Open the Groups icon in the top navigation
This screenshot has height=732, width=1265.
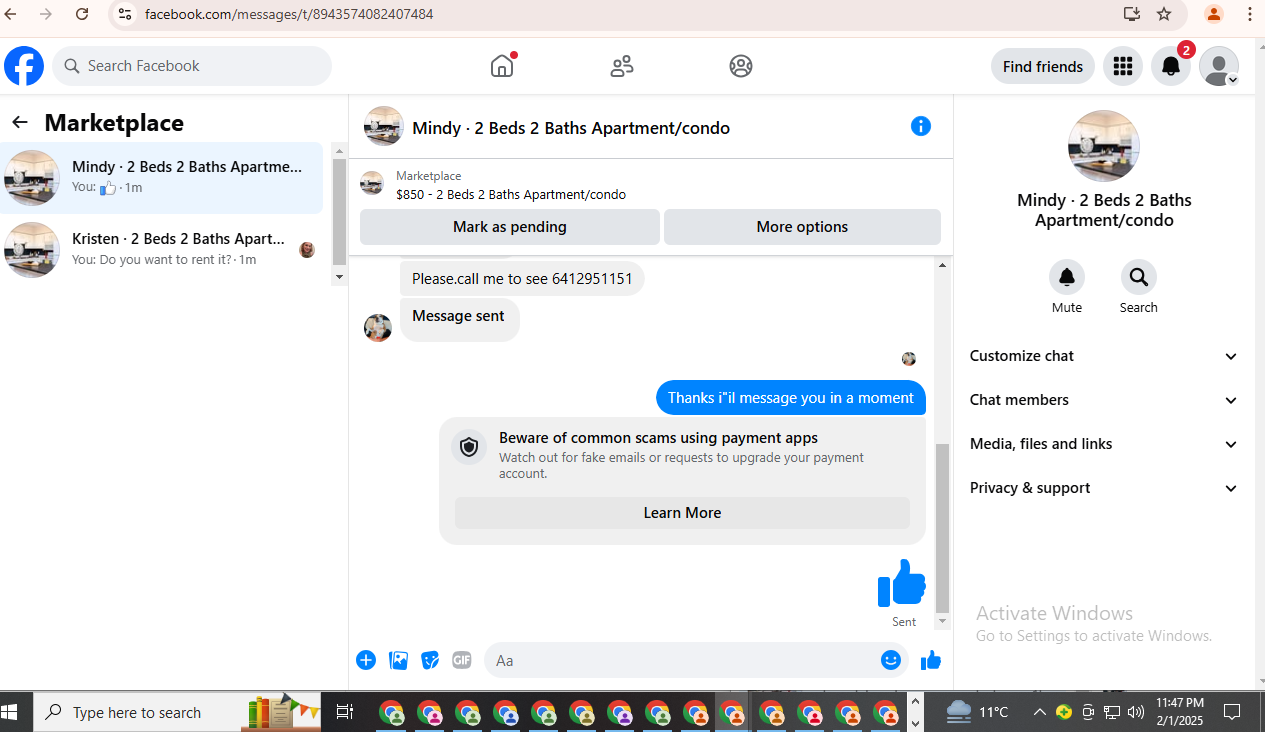coord(741,66)
